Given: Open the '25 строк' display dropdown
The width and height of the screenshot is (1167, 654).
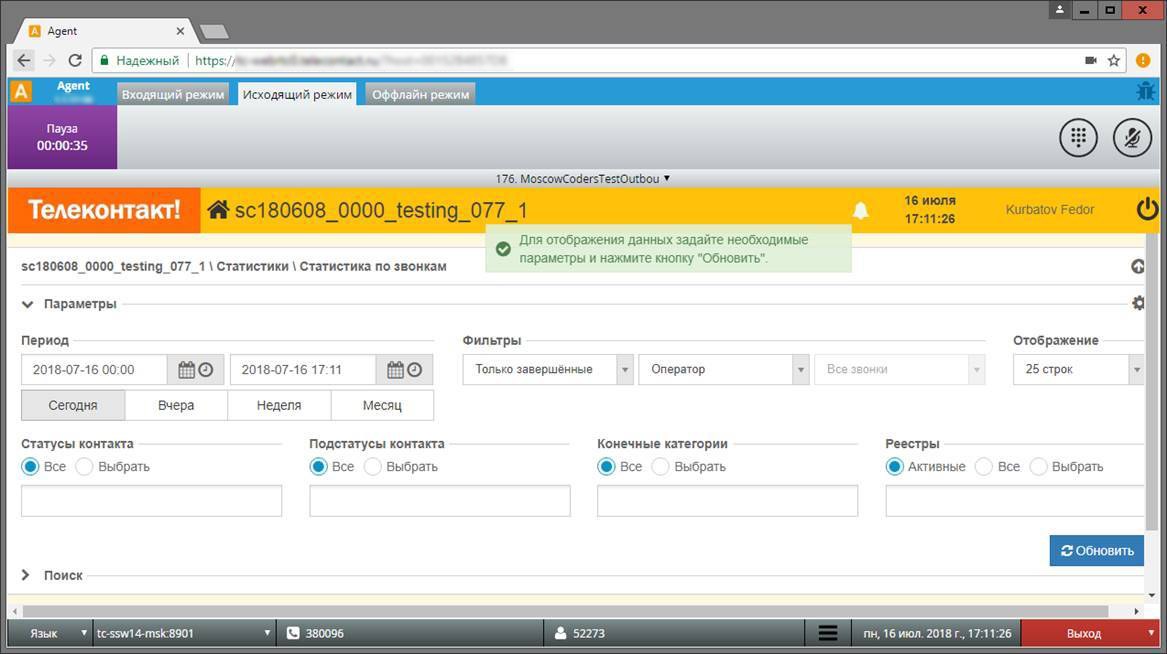Looking at the screenshot, I should 1078,369.
